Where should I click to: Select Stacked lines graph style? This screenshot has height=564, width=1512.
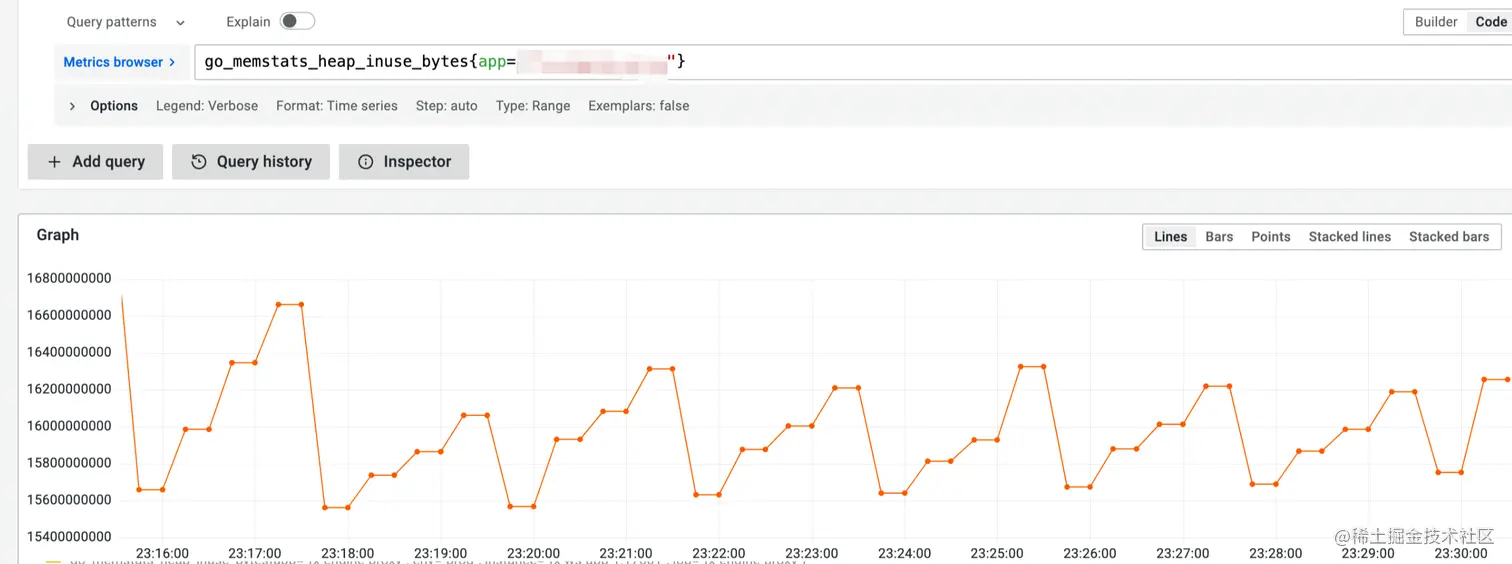[1349, 237]
